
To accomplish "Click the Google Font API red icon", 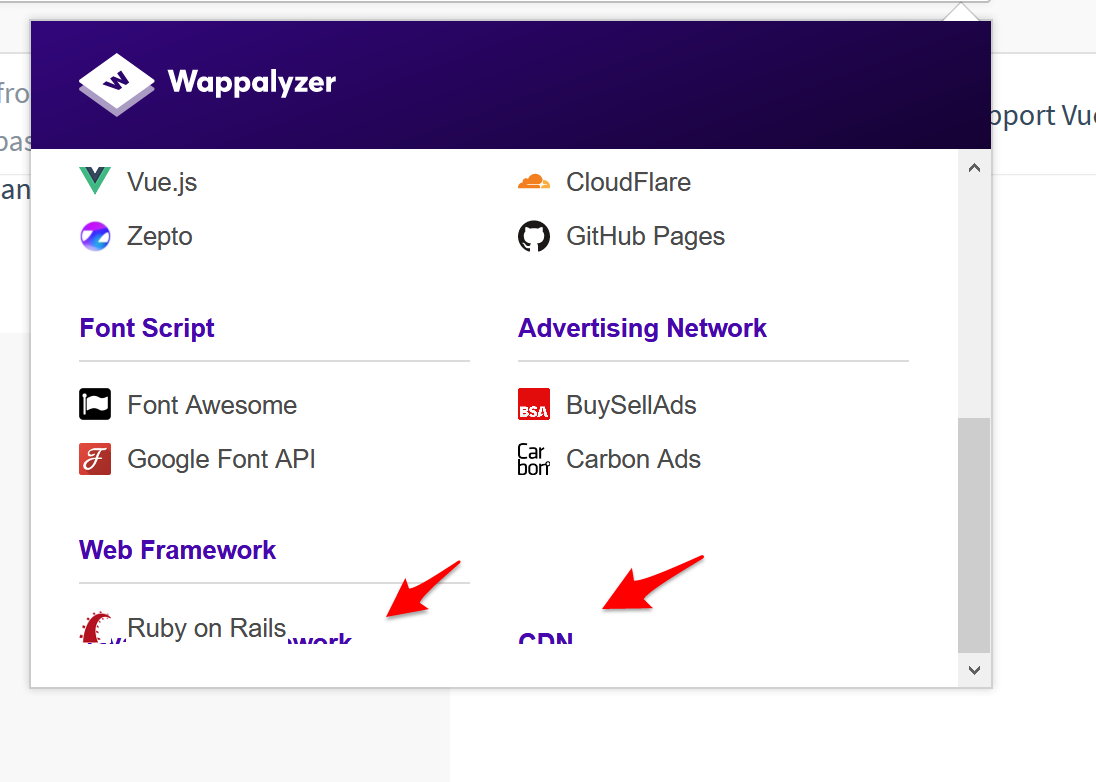I will [x=95, y=459].
